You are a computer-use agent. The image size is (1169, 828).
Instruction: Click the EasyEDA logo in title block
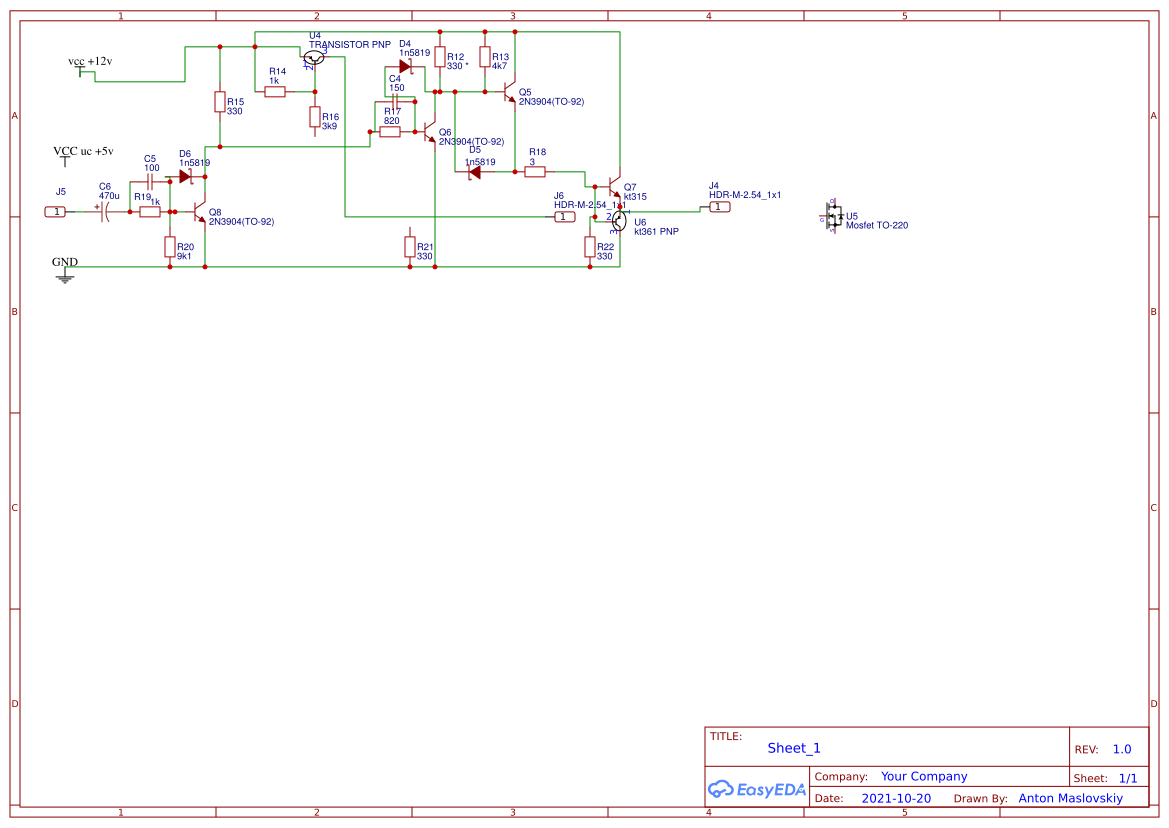pos(757,789)
